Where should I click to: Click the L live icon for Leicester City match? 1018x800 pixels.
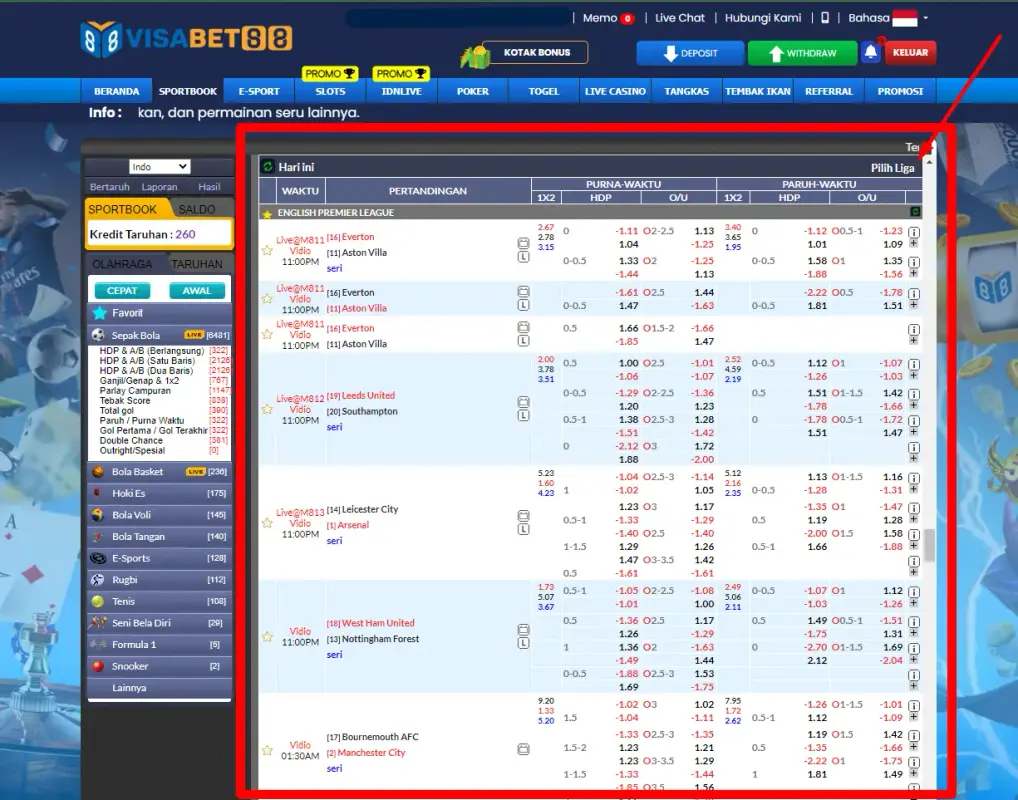pos(523,529)
